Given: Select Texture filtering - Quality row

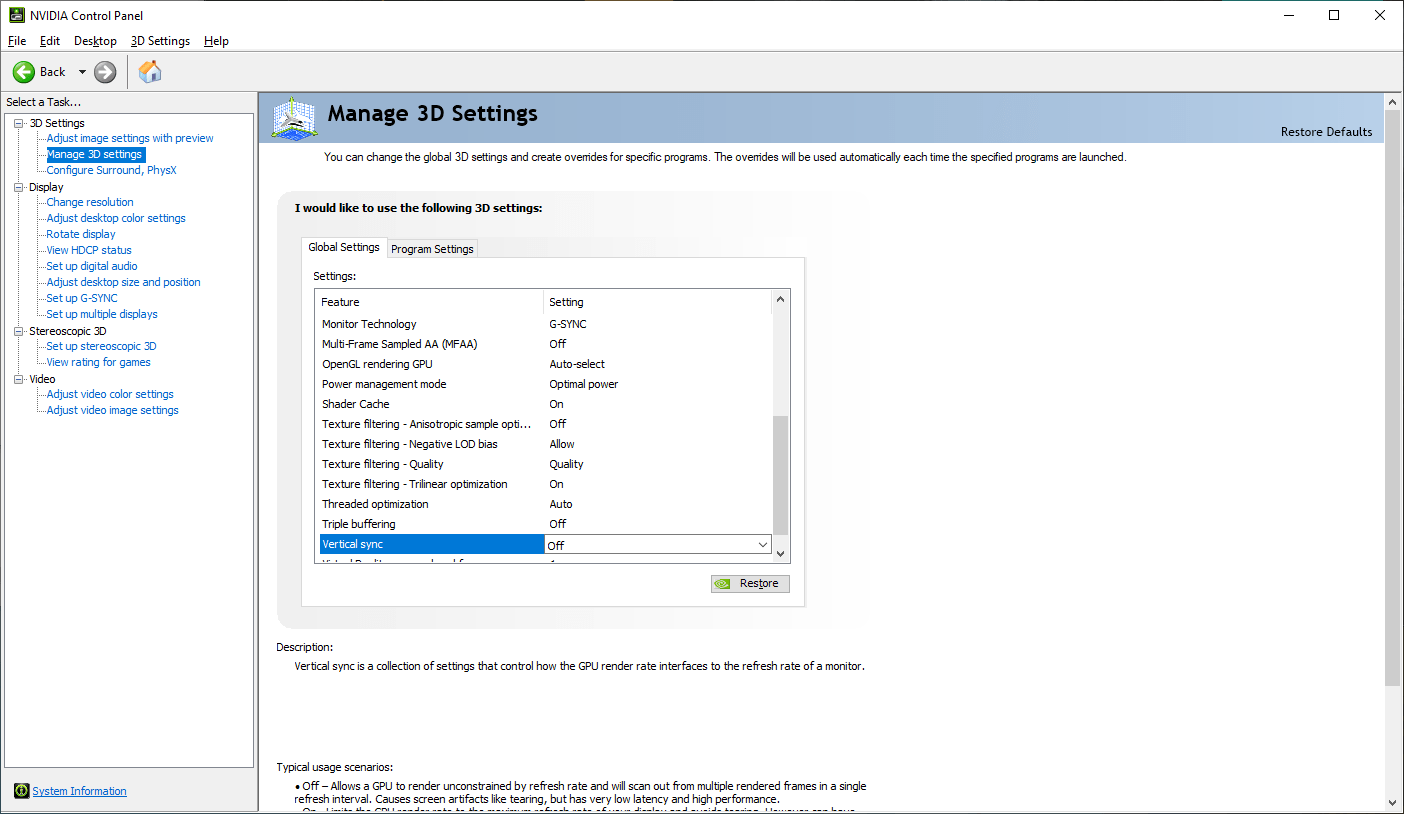Looking at the screenshot, I should coord(545,464).
